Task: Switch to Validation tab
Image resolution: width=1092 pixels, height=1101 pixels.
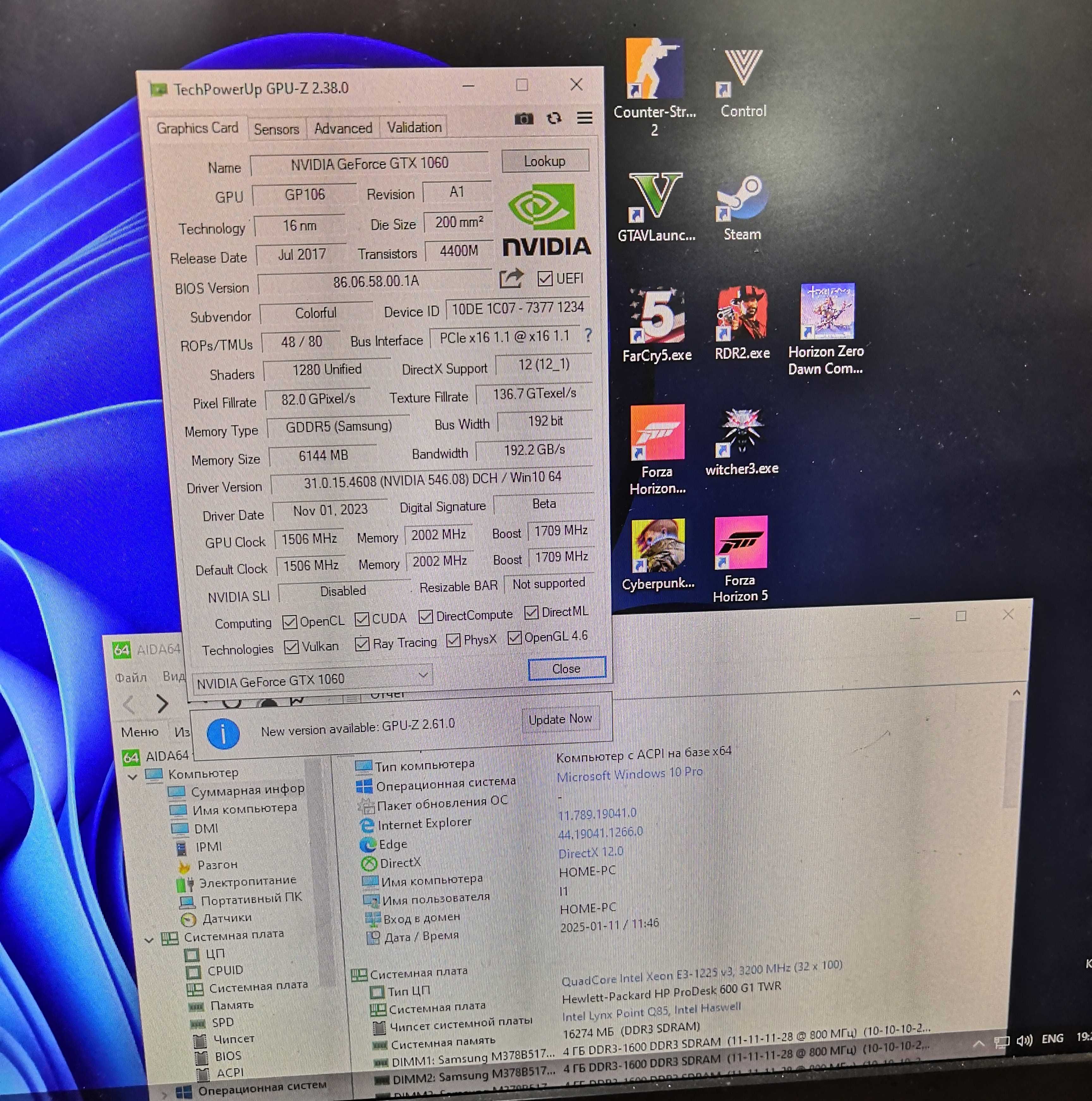Action: pyautogui.click(x=415, y=127)
